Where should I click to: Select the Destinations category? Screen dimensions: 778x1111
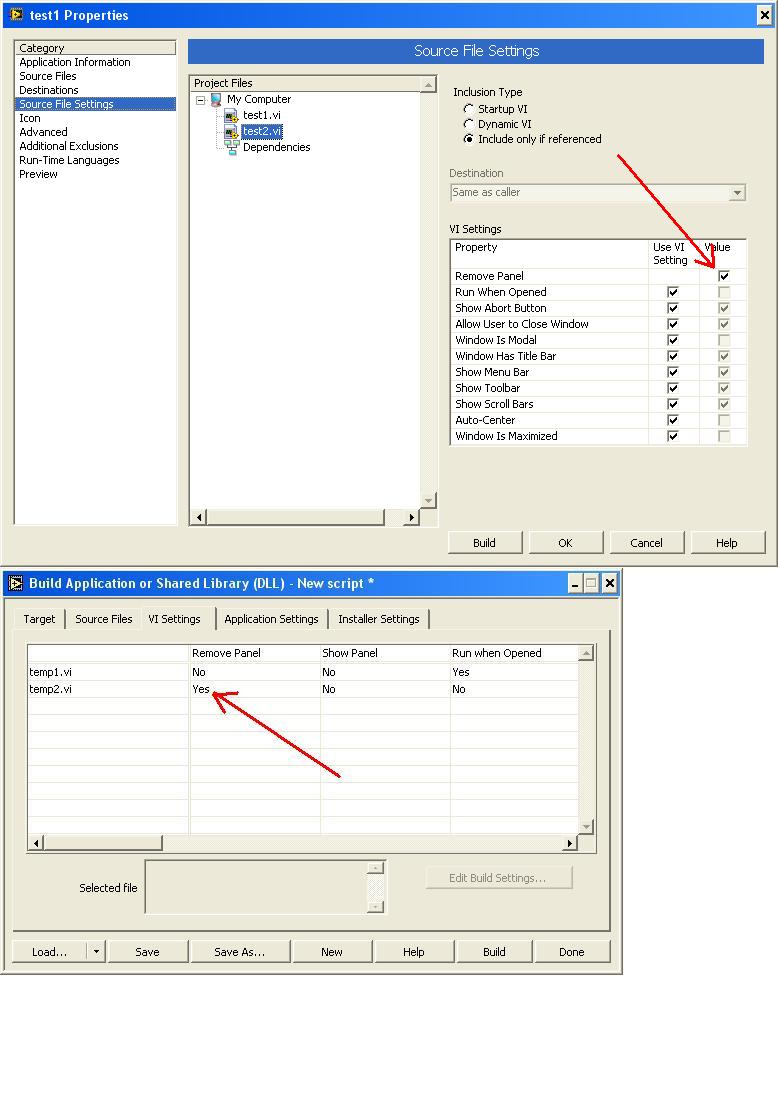(95, 90)
